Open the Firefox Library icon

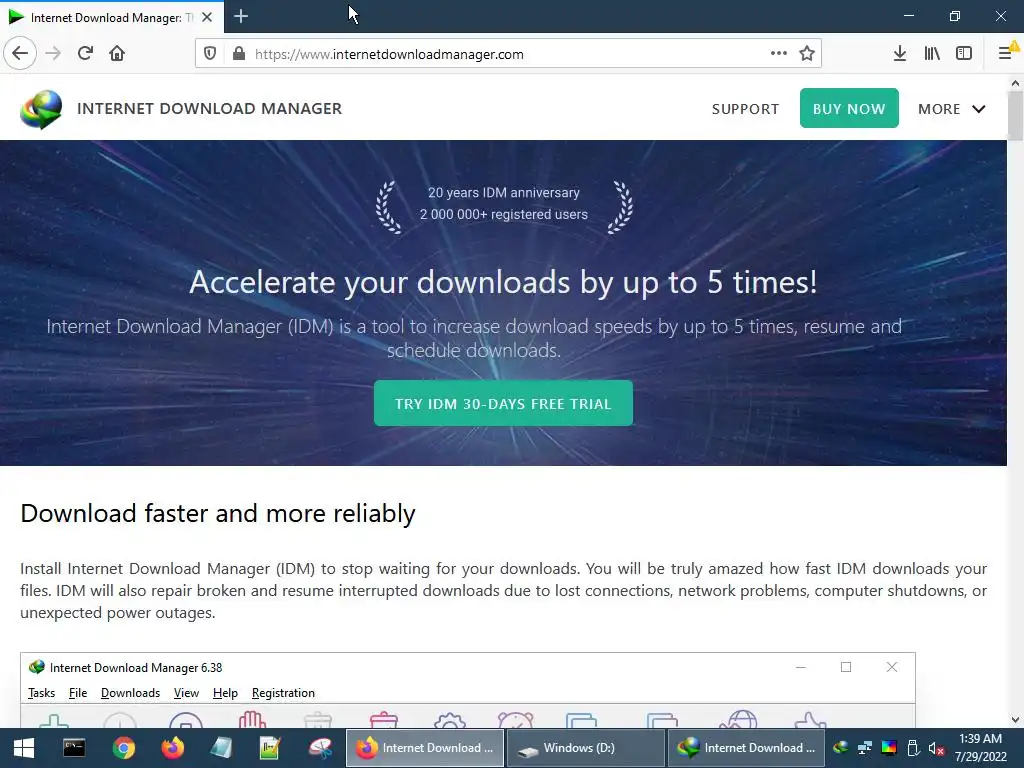pyautogui.click(x=932, y=54)
